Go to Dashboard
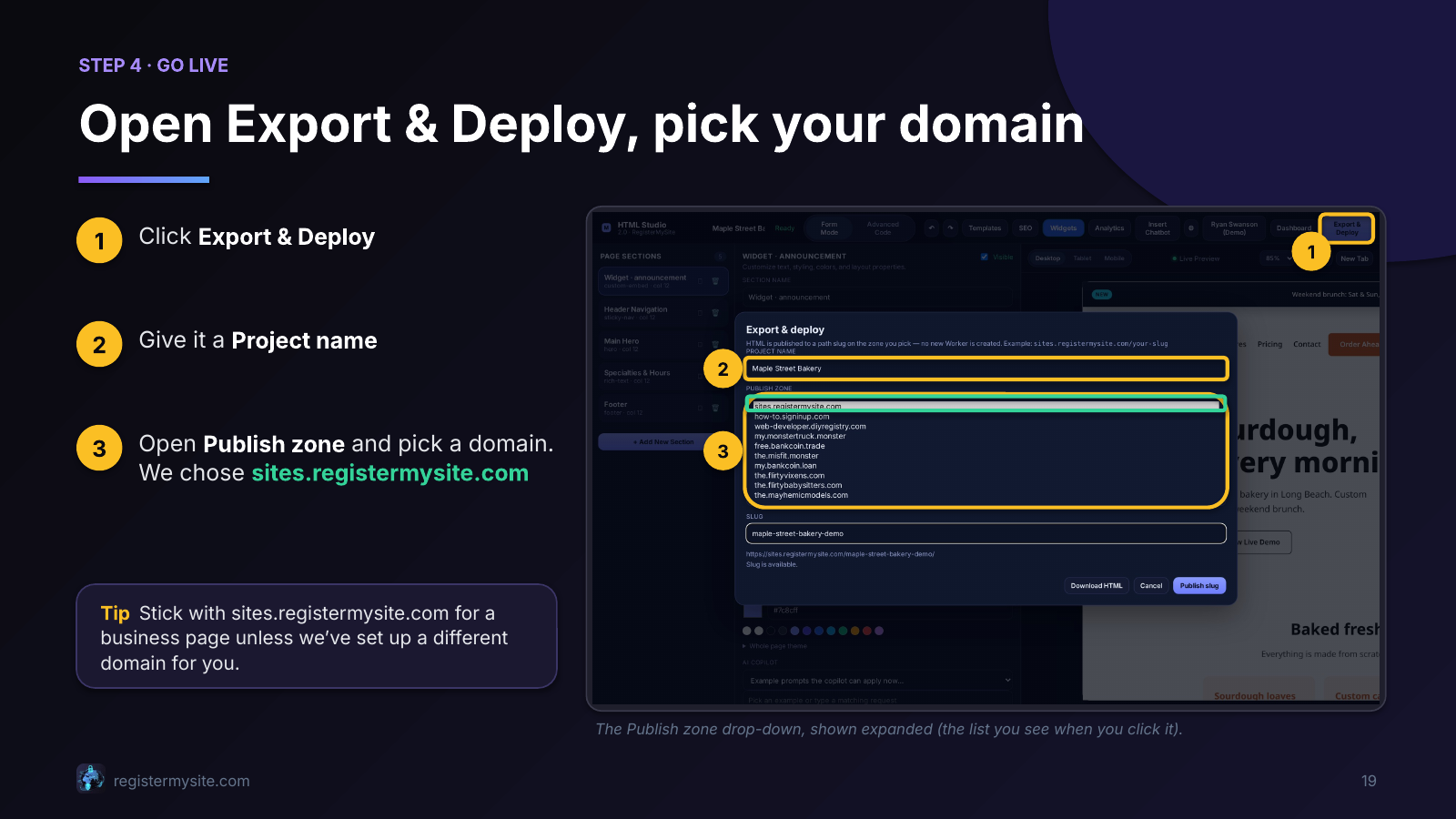1456x819 pixels. pyautogui.click(x=1293, y=228)
